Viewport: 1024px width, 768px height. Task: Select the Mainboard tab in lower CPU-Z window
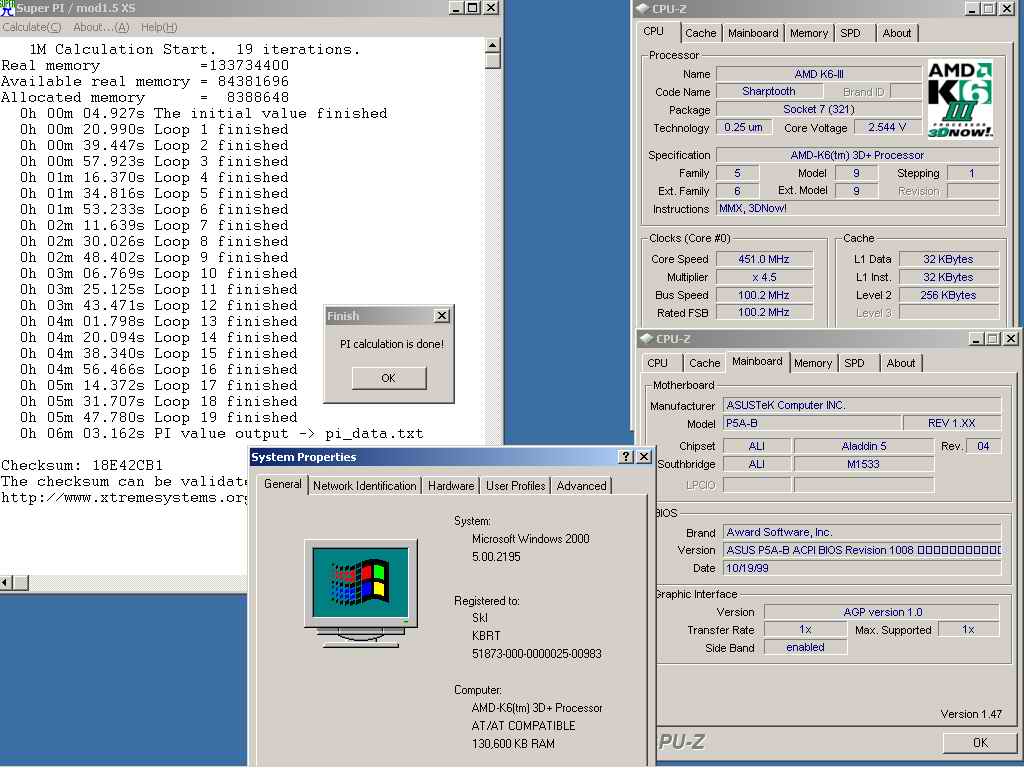point(757,361)
